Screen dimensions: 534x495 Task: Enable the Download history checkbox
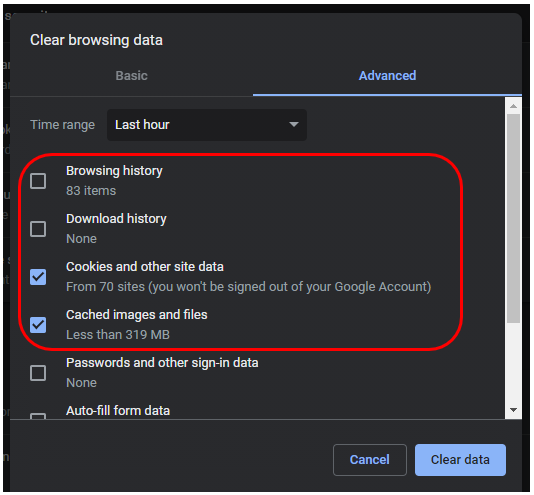(x=38, y=229)
